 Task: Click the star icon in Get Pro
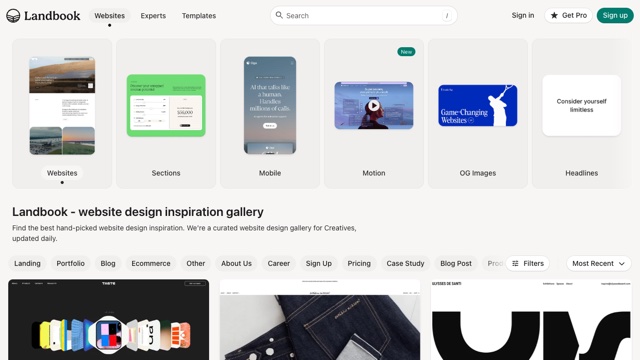coord(554,16)
